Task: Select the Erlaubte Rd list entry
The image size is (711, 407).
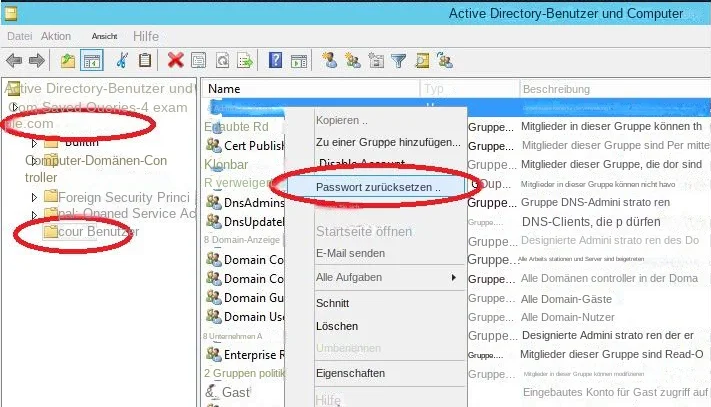Action: click(236, 127)
